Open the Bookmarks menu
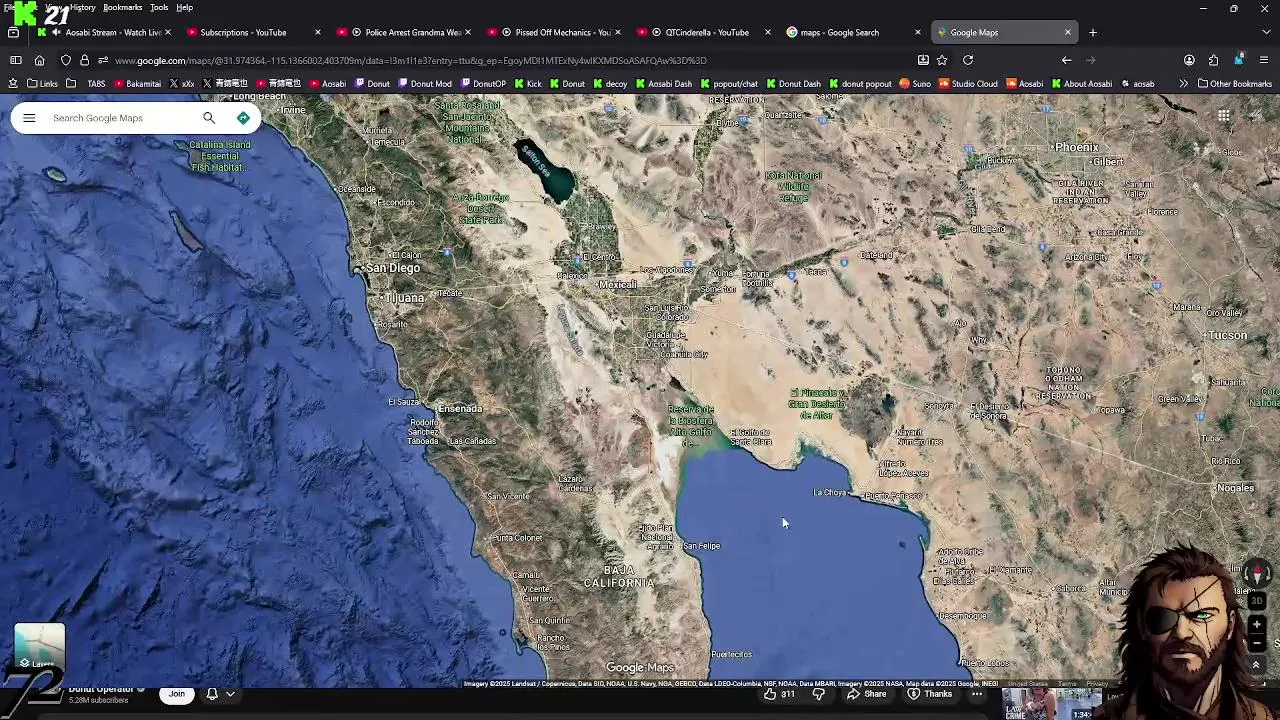 pyautogui.click(x=122, y=8)
